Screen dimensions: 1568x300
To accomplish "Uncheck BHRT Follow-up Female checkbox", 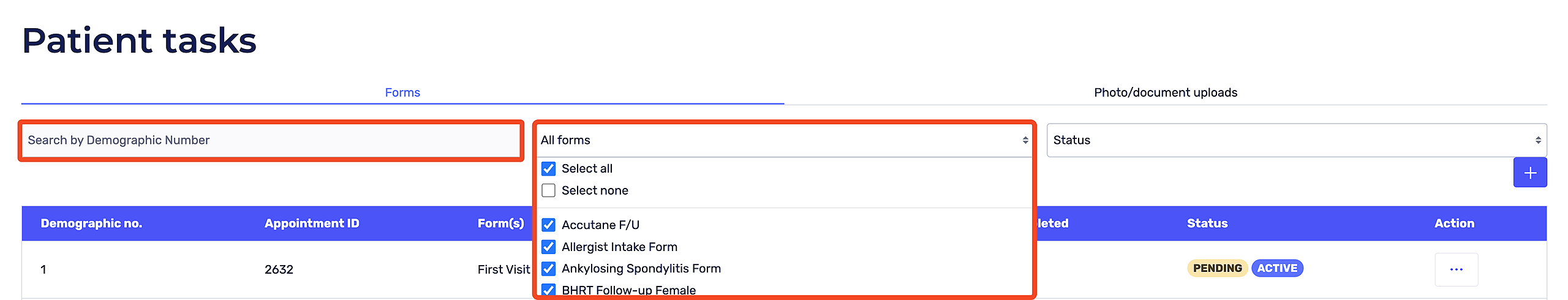I will point(549,290).
